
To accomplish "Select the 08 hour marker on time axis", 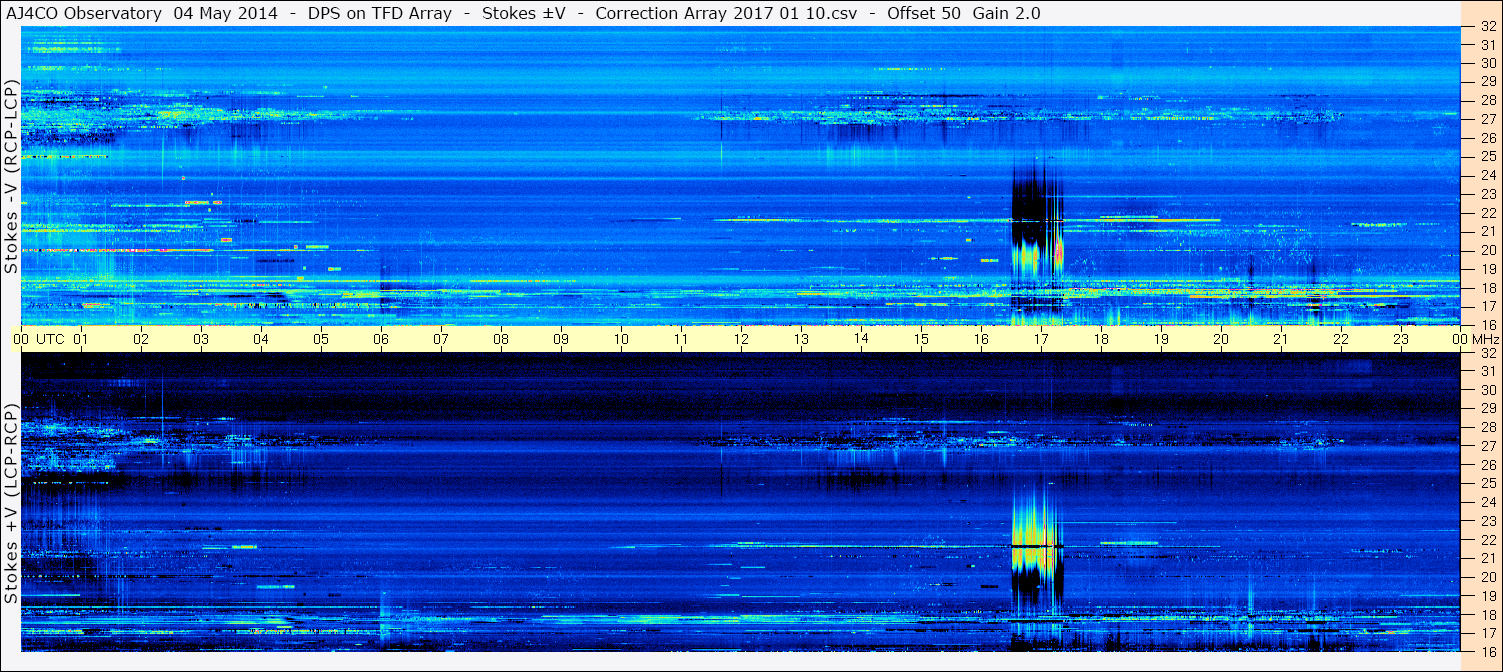I will point(501,339).
